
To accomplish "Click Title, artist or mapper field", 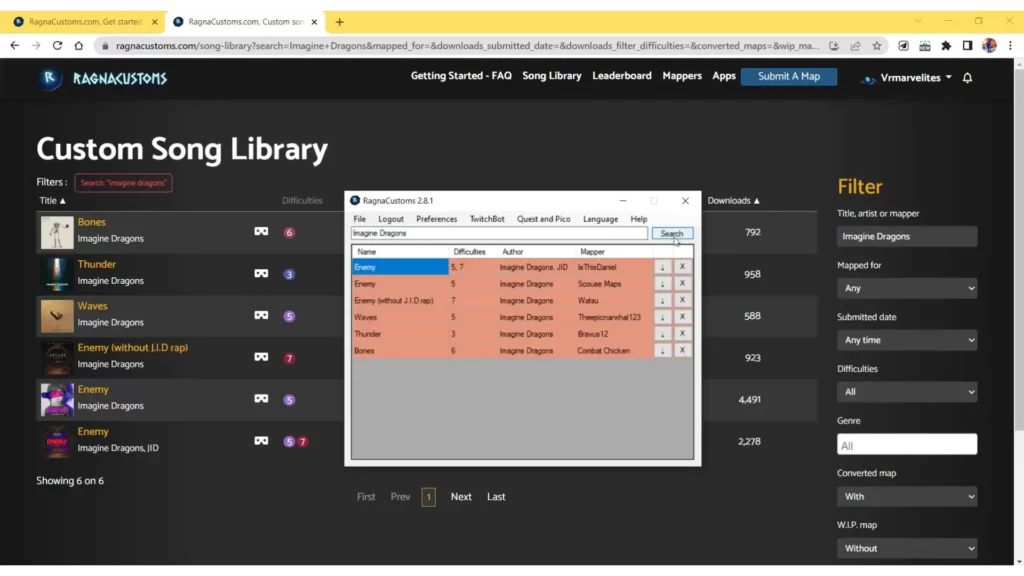I will click(906, 236).
